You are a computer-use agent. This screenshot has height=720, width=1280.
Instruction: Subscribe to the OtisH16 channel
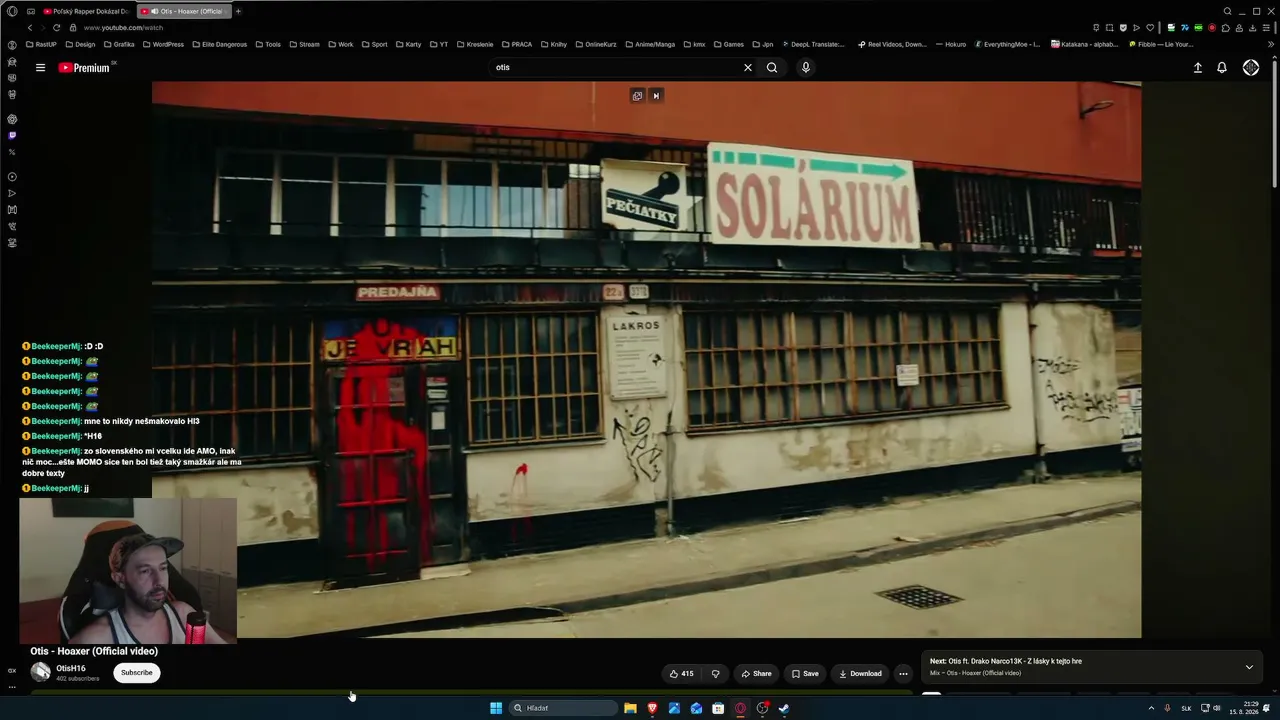(x=137, y=673)
